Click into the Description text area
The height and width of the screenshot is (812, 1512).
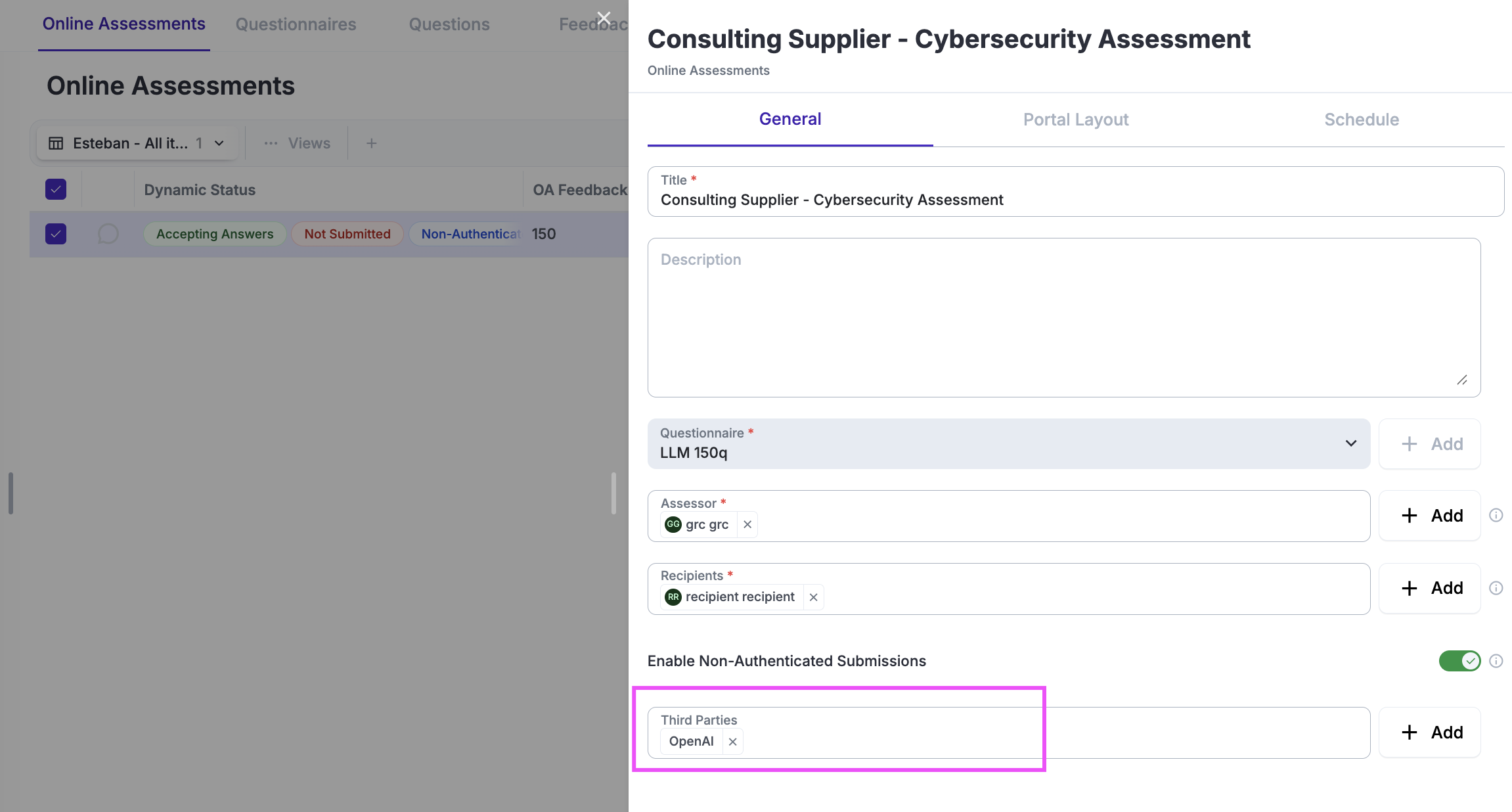point(1063,317)
